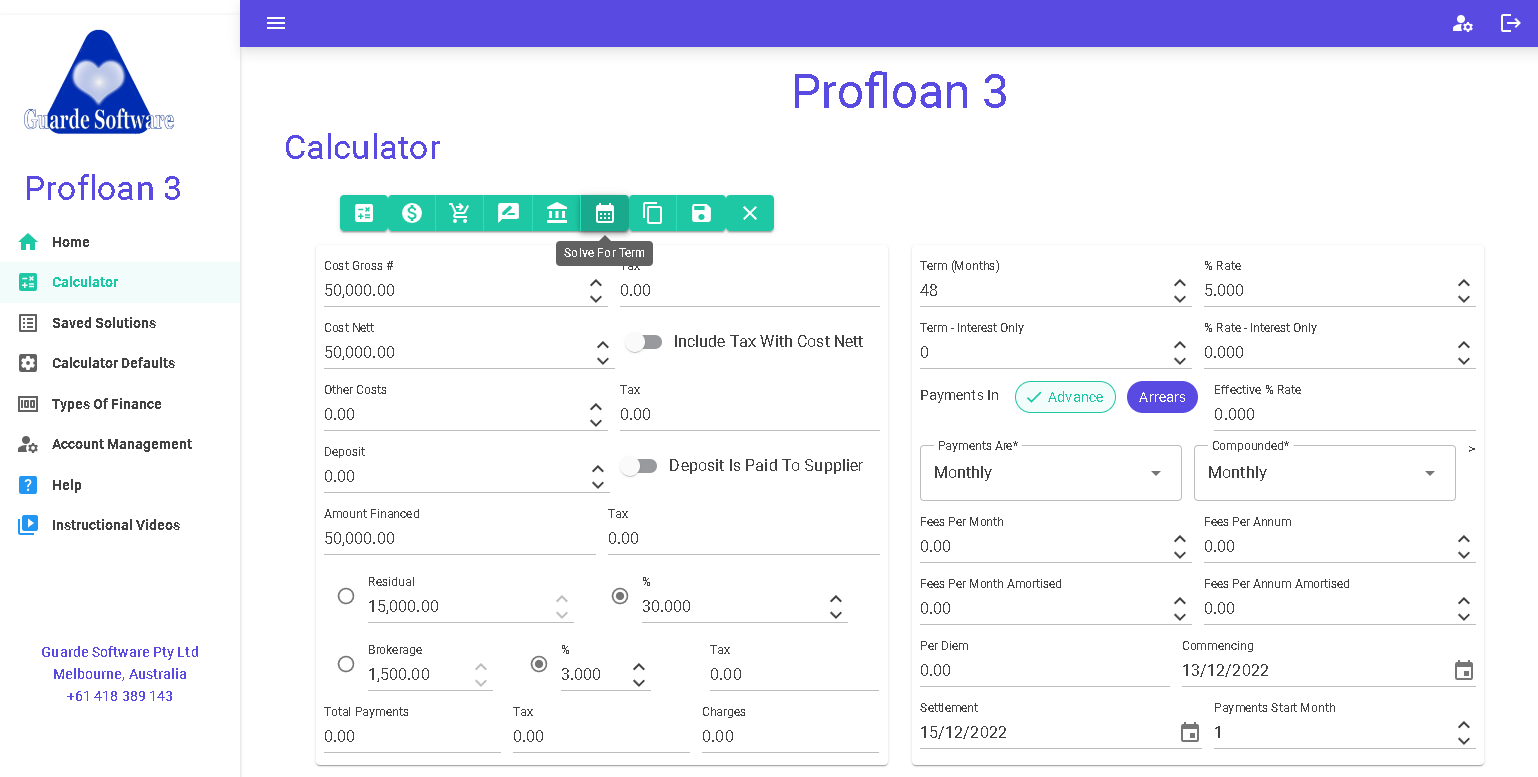Increase the Deposit value with up arrow
Screen dimensions: 1538x777
tap(598, 469)
